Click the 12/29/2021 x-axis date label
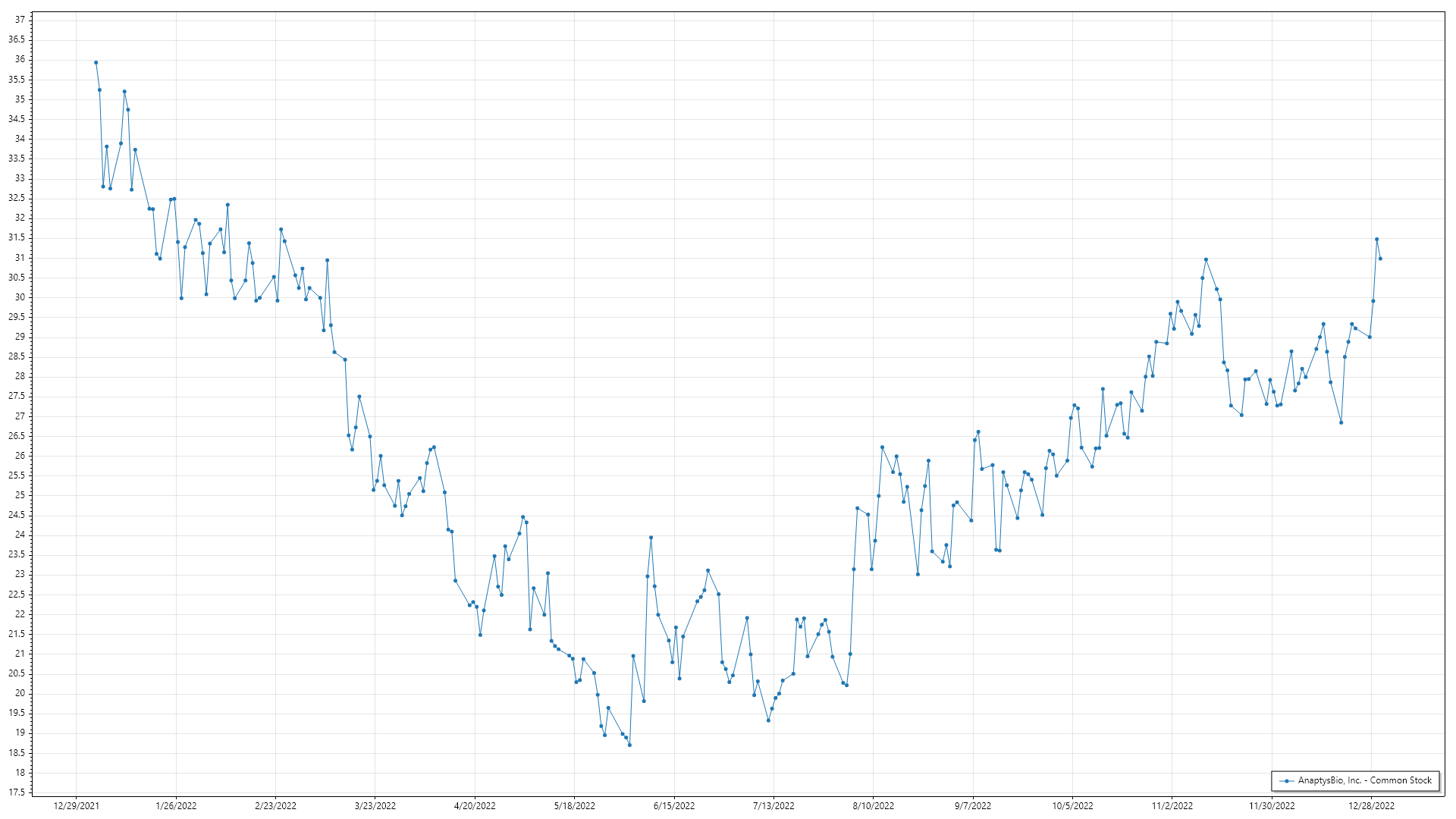Image resolution: width=1456 pixels, height=819 pixels. pyautogui.click(x=77, y=805)
